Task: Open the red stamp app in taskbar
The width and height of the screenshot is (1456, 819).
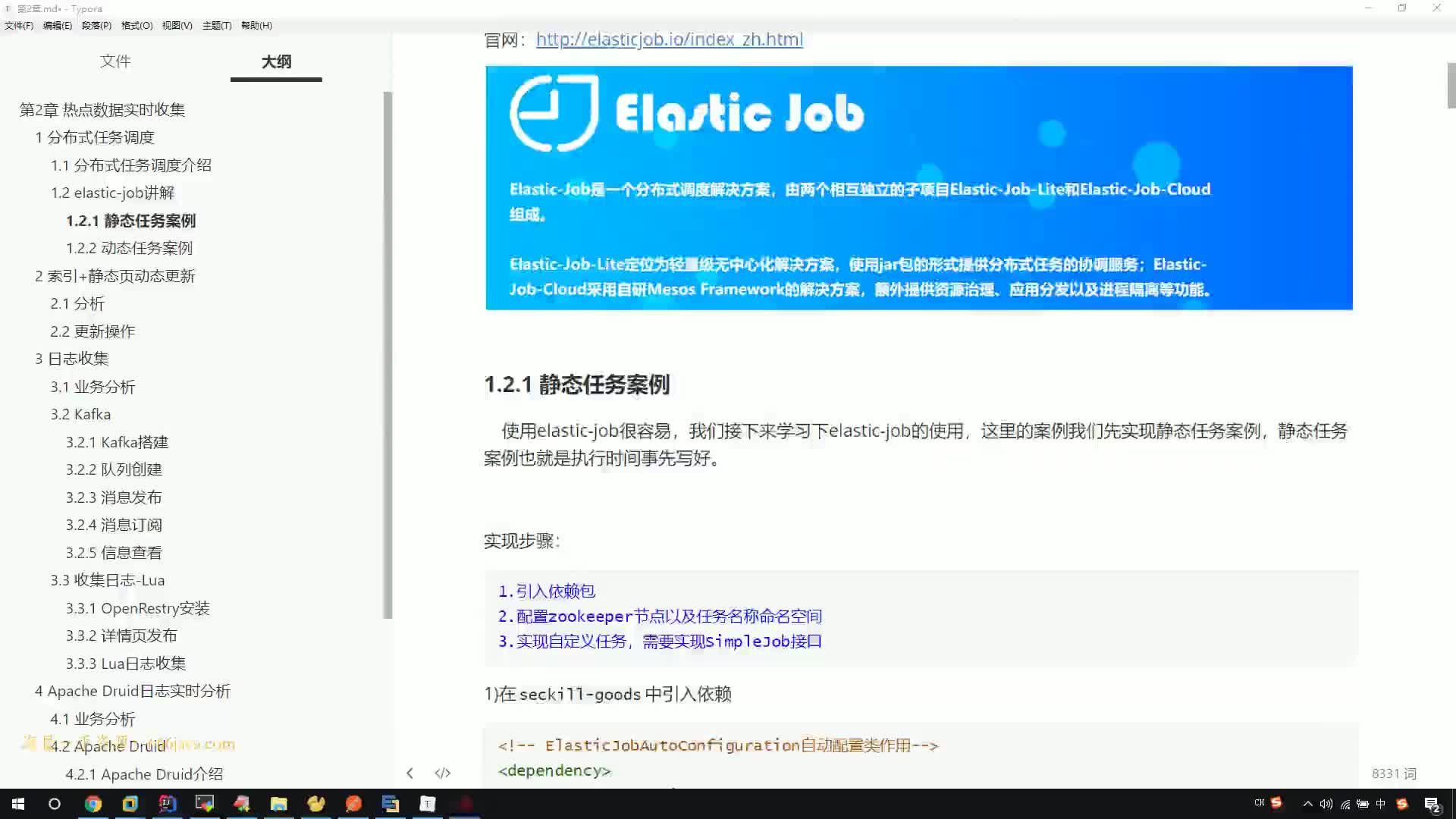Action: (x=241, y=804)
